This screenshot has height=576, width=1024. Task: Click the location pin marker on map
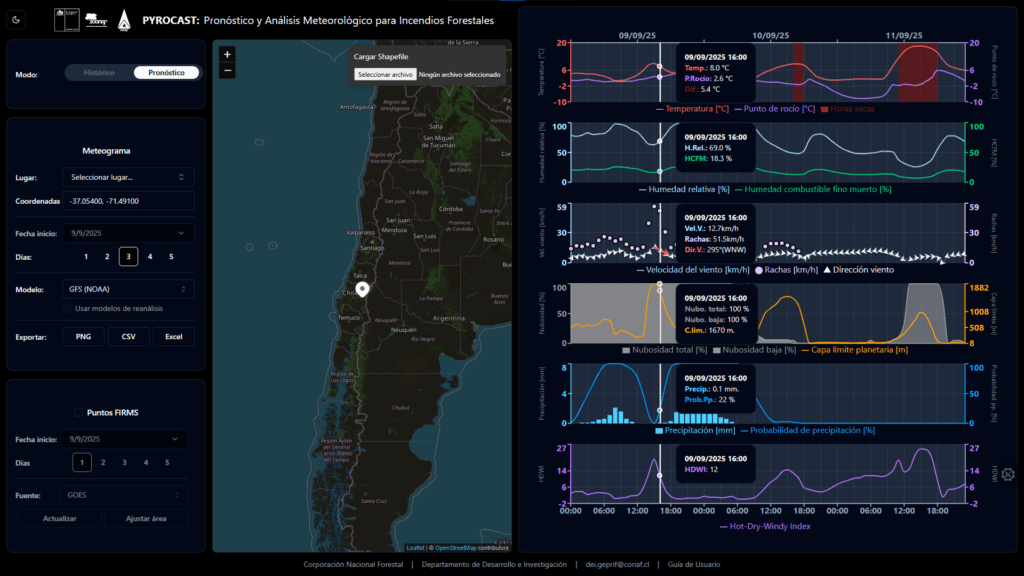coord(362,289)
